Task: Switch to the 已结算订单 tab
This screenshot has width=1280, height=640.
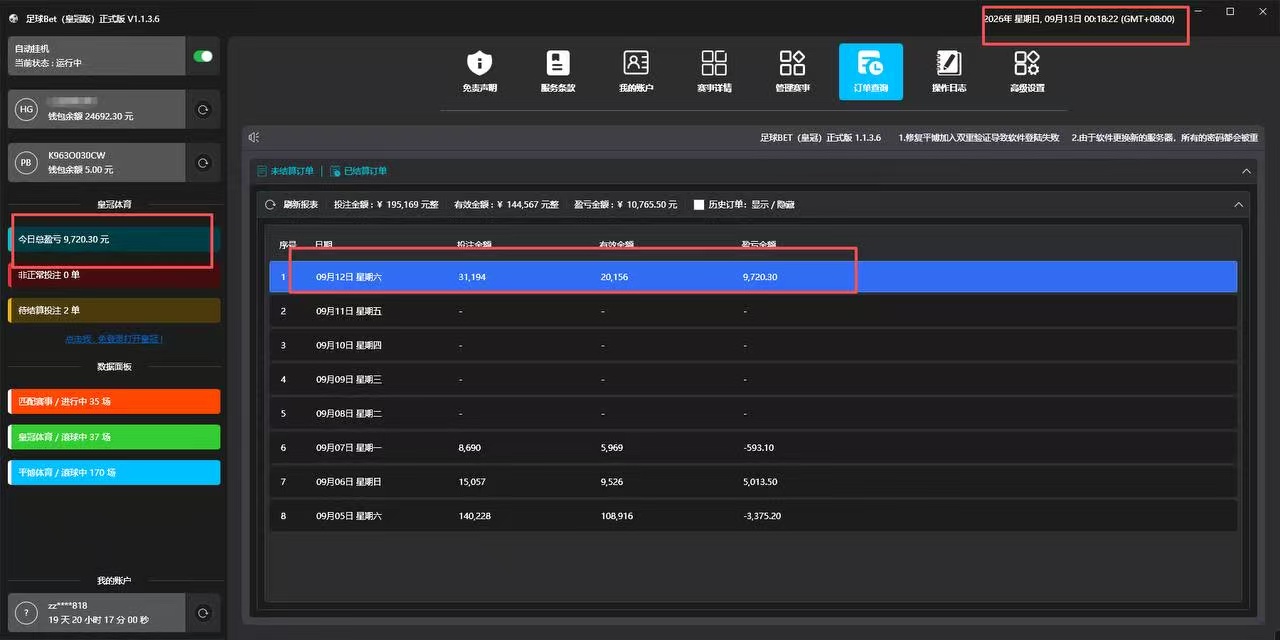Action: pyautogui.click(x=359, y=171)
